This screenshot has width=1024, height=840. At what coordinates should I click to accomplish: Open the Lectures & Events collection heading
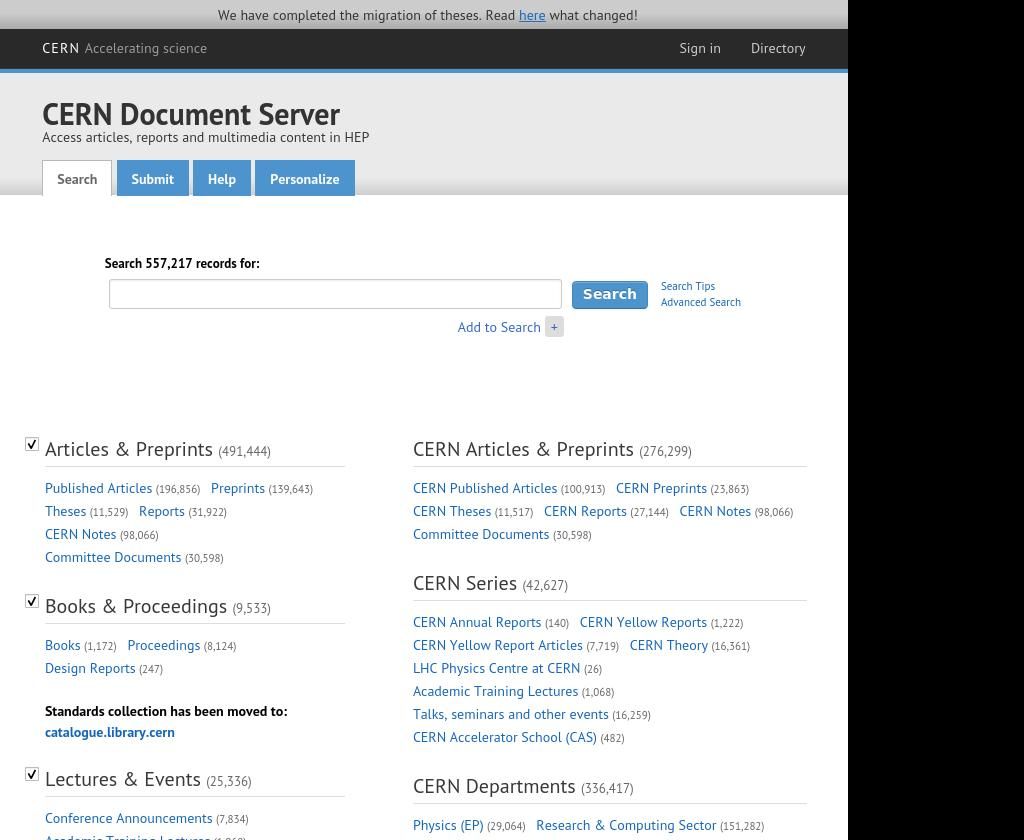pyautogui.click(x=123, y=779)
